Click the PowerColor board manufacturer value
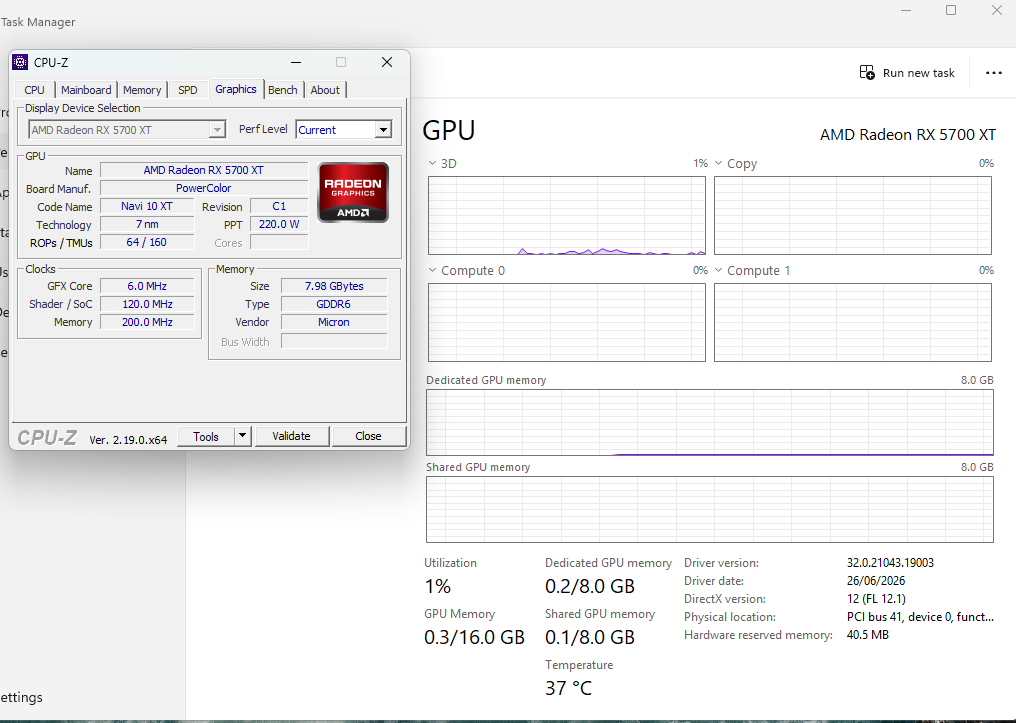Viewport: 1016px width, 723px height. point(204,189)
